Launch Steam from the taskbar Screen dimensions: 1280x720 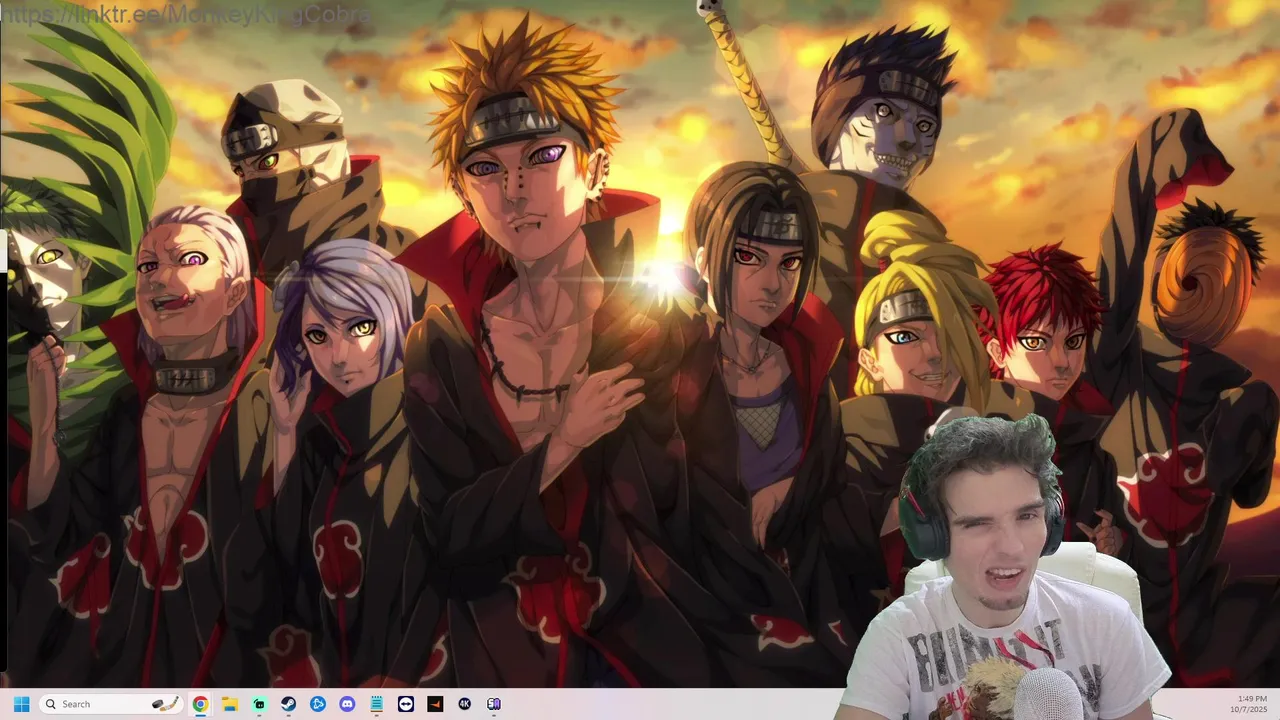click(x=288, y=704)
